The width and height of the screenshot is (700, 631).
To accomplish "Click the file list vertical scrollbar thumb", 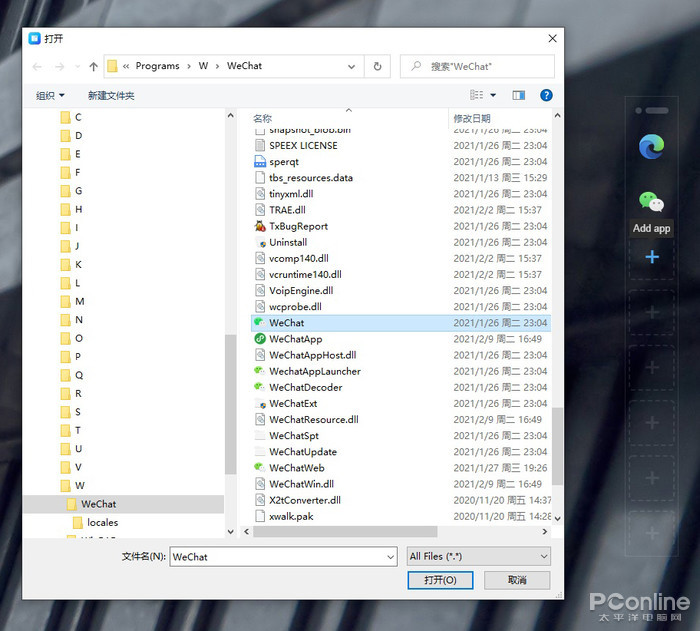I will 557,446.
